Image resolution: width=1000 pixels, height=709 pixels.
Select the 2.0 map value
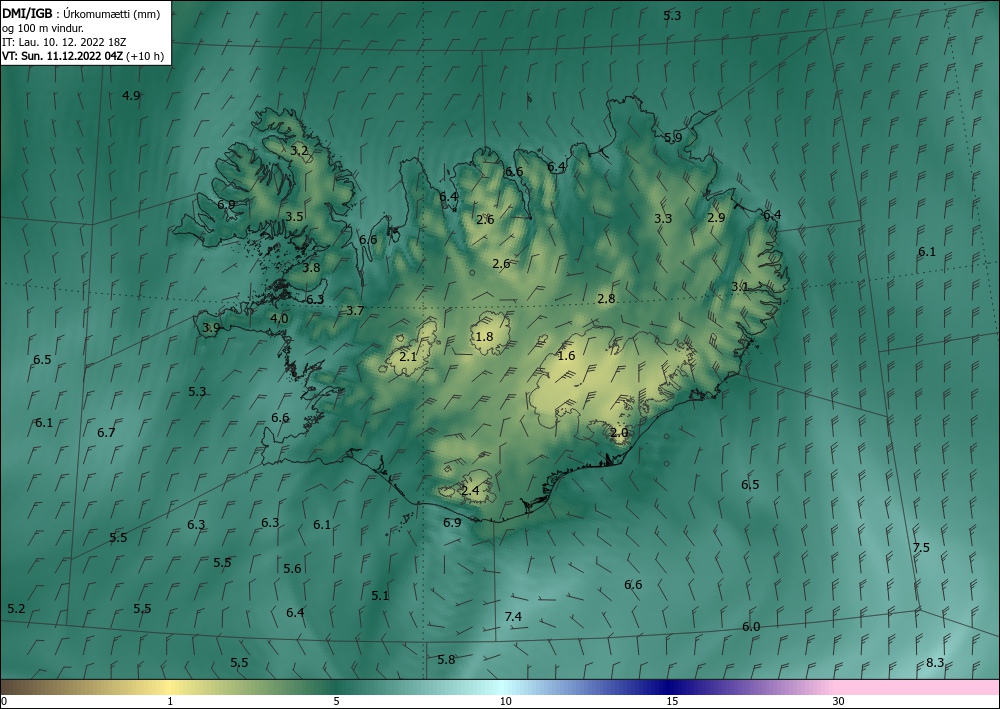coord(619,432)
